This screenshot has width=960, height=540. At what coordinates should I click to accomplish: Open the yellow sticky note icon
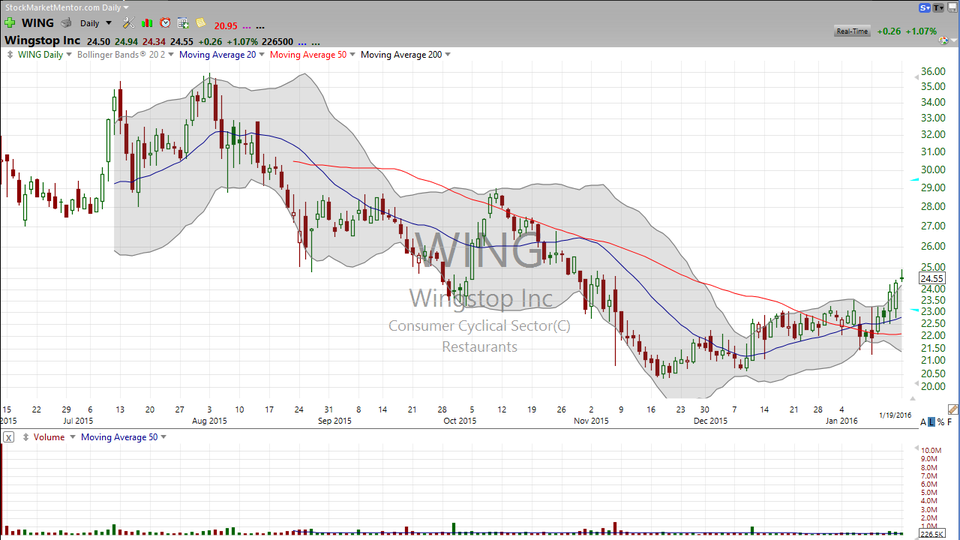[201, 23]
